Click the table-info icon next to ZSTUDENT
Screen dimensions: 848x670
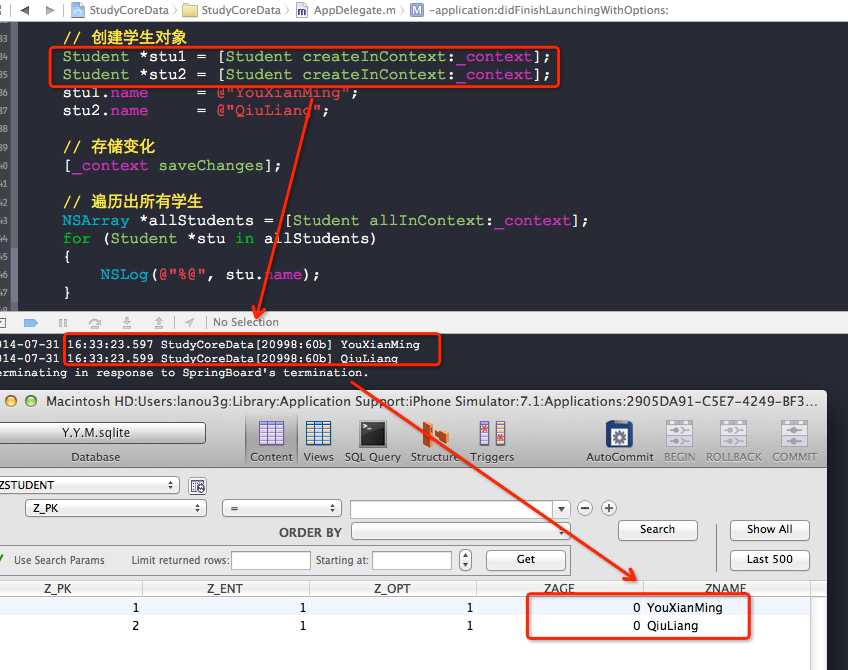click(x=197, y=486)
